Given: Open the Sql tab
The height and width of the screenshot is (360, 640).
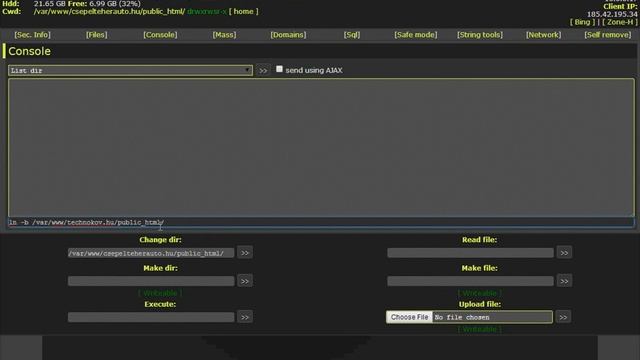Looking at the screenshot, I should pos(352,35).
